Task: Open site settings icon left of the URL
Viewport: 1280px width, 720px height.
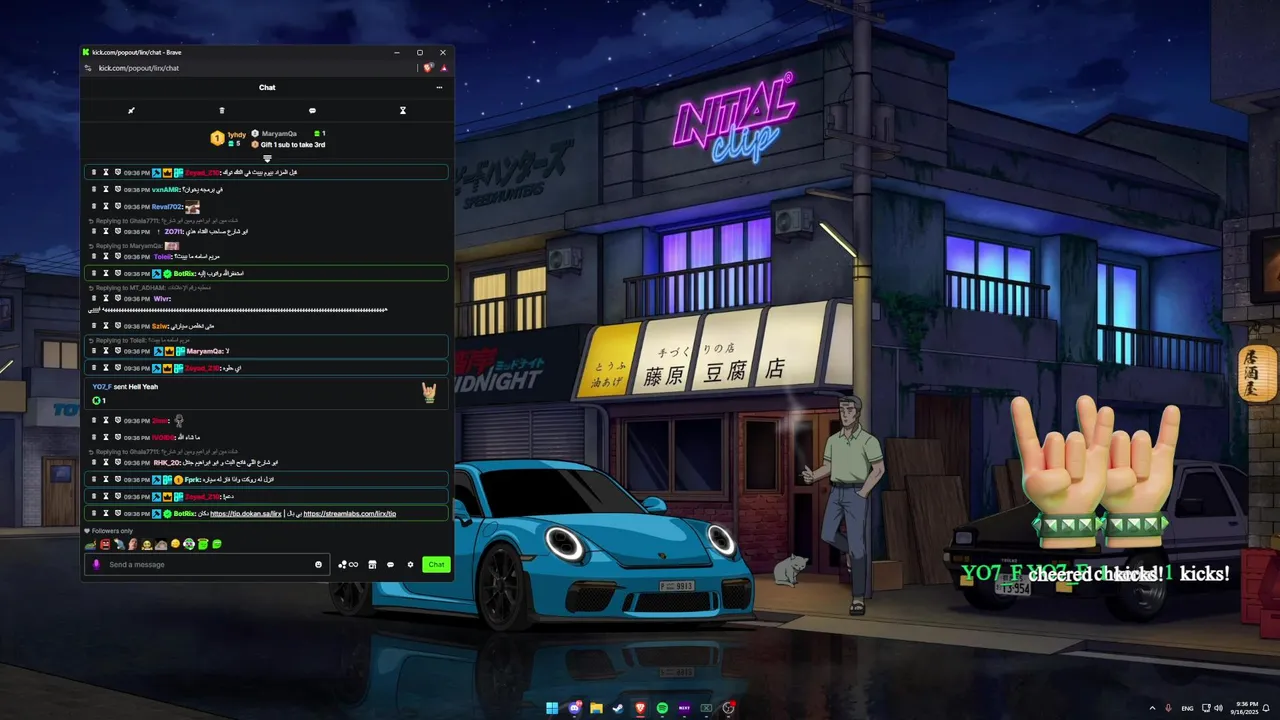Action: tap(88, 68)
